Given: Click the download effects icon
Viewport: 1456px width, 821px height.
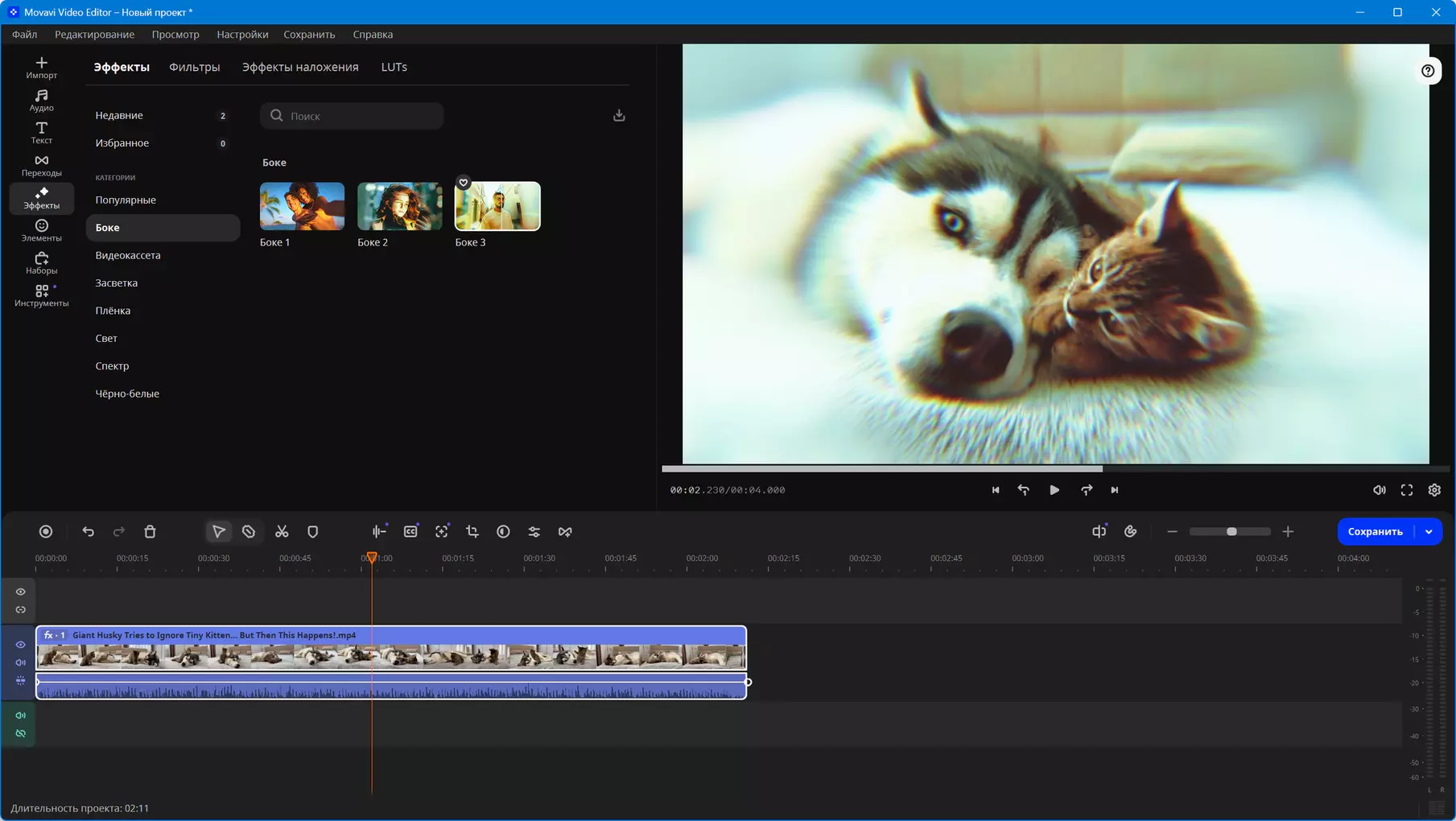Looking at the screenshot, I should pos(619,115).
